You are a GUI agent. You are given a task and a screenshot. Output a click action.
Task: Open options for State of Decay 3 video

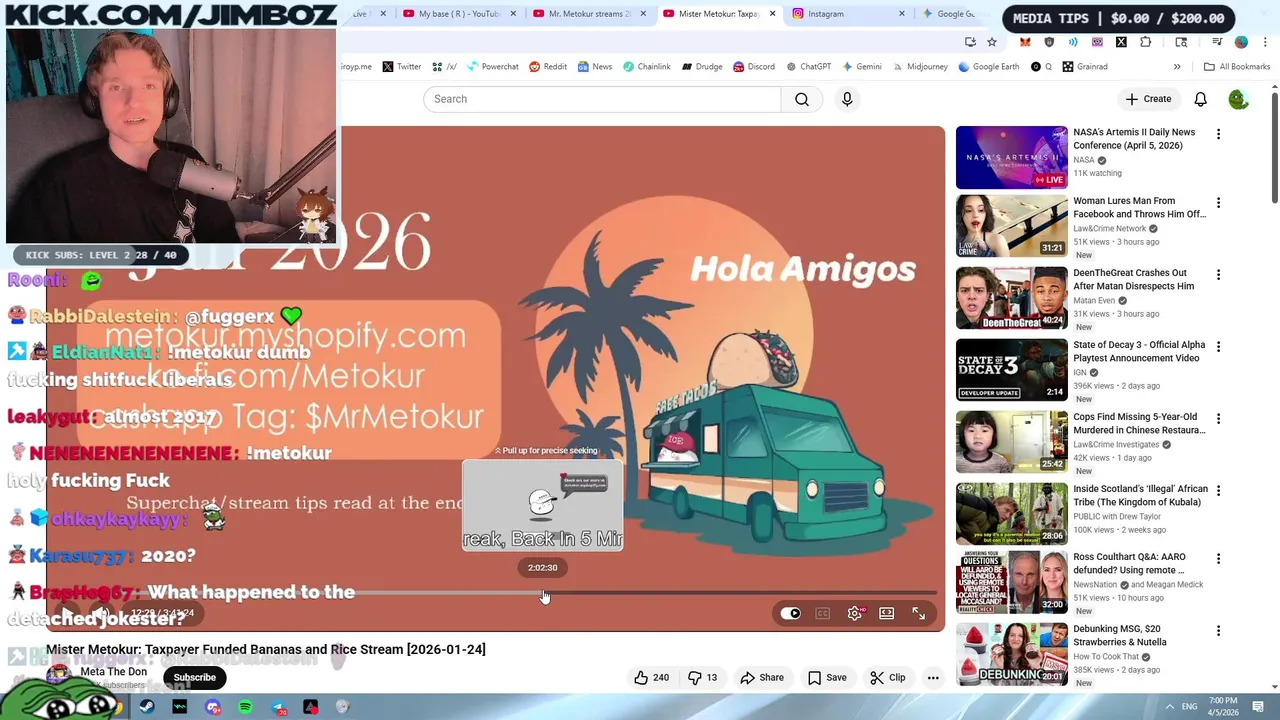click(1218, 347)
